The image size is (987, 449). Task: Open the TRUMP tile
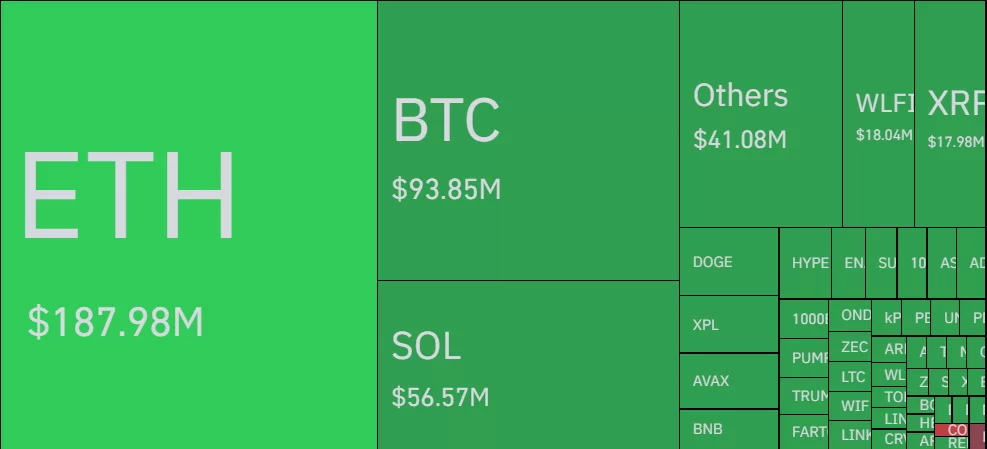804,396
